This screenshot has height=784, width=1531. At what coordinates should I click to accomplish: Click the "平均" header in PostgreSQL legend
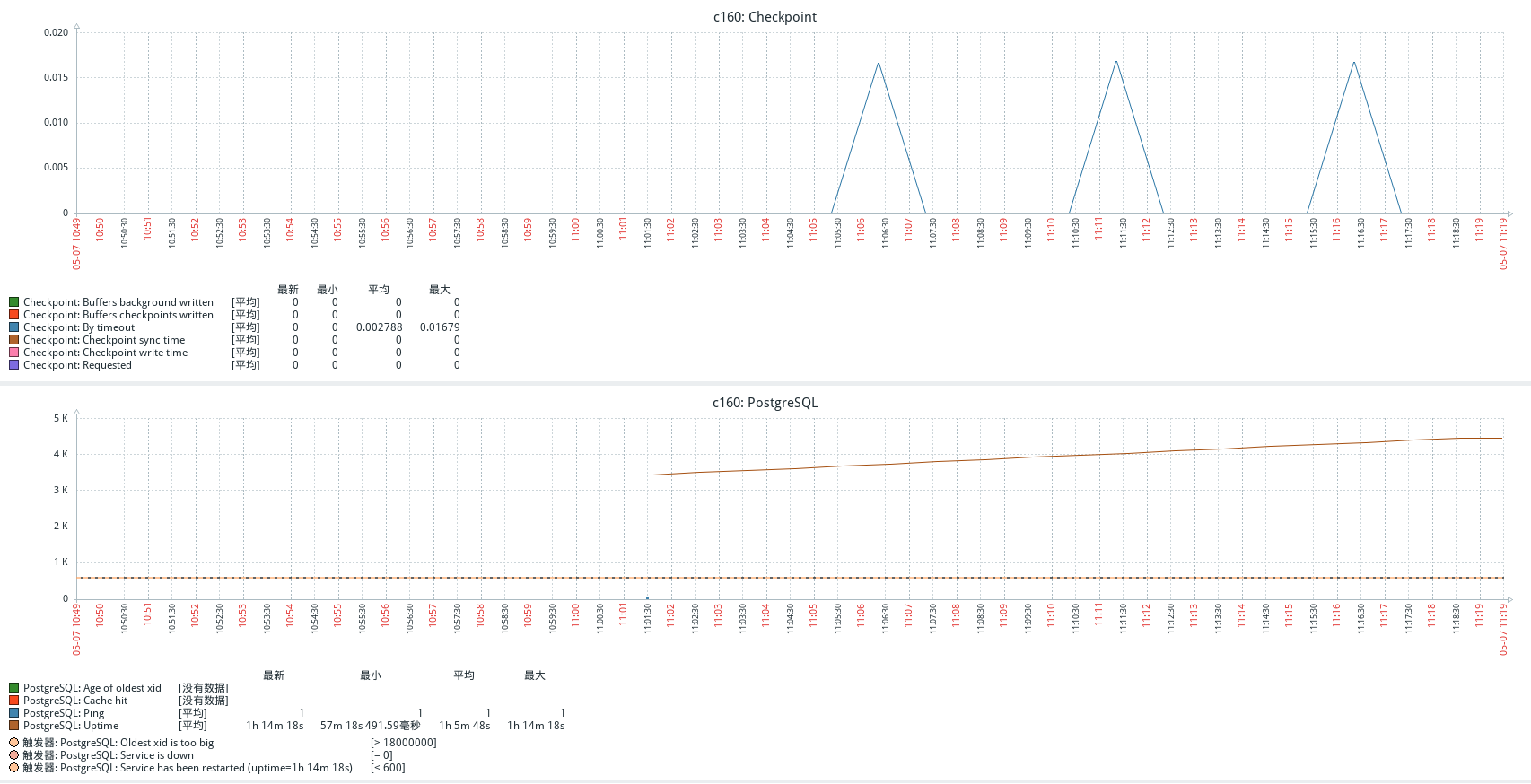464,675
